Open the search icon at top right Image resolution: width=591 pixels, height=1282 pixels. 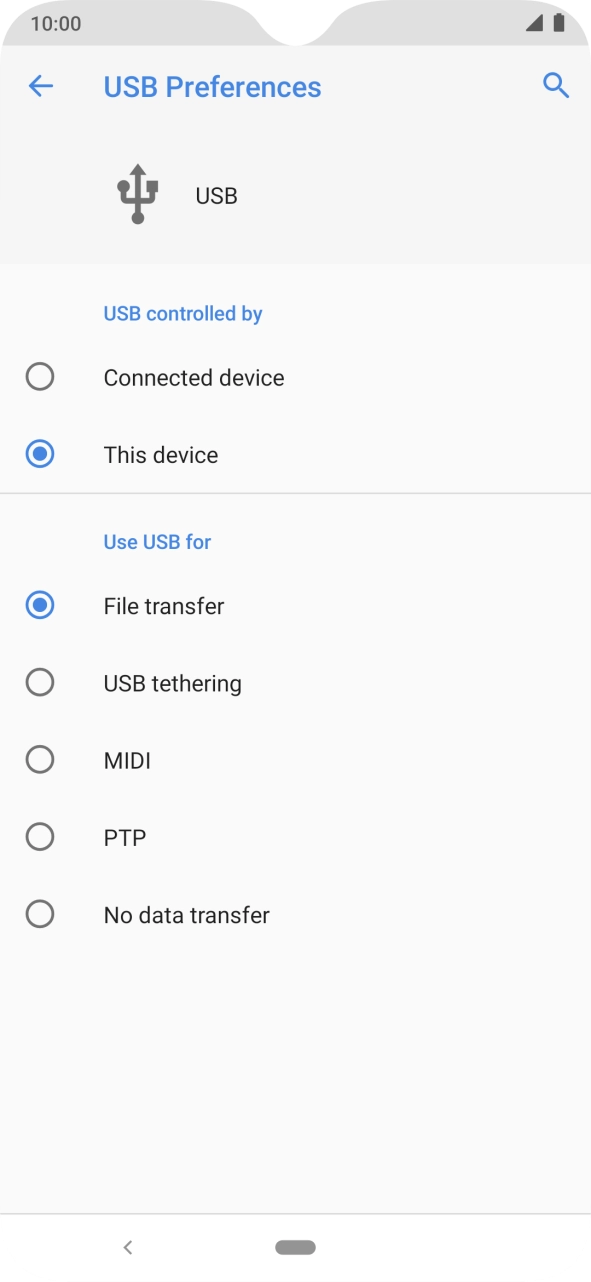click(x=556, y=86)
